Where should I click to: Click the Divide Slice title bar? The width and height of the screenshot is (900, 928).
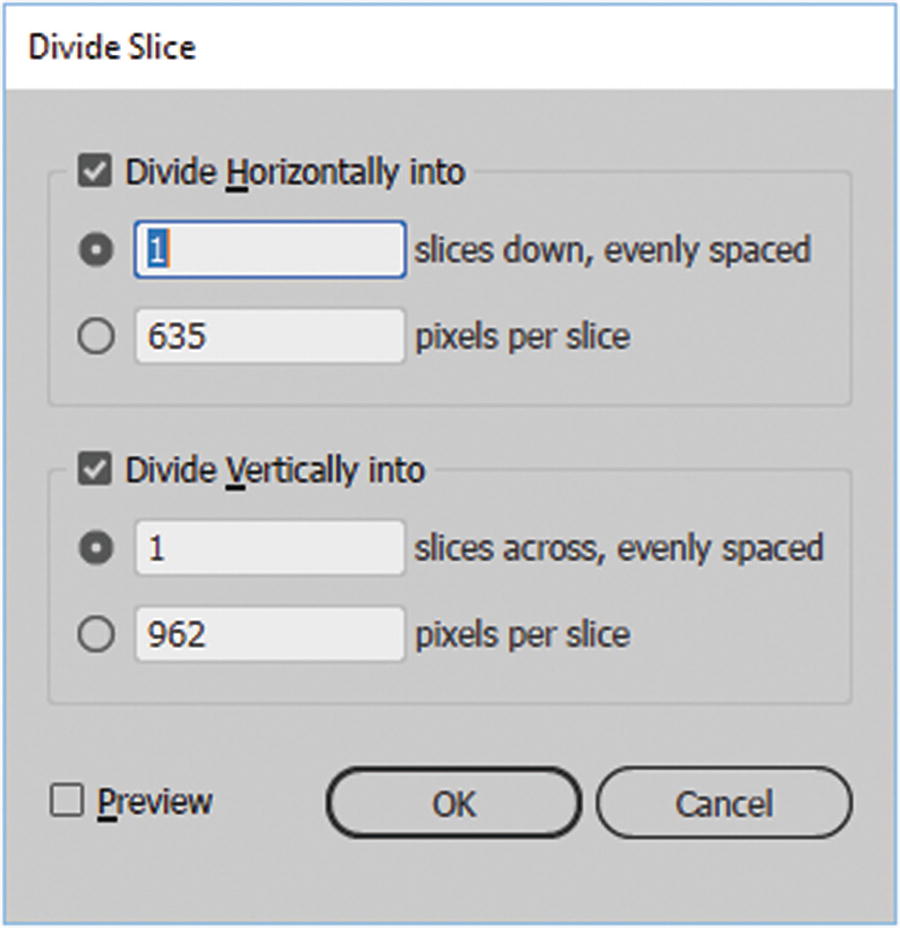coord(450,48)
